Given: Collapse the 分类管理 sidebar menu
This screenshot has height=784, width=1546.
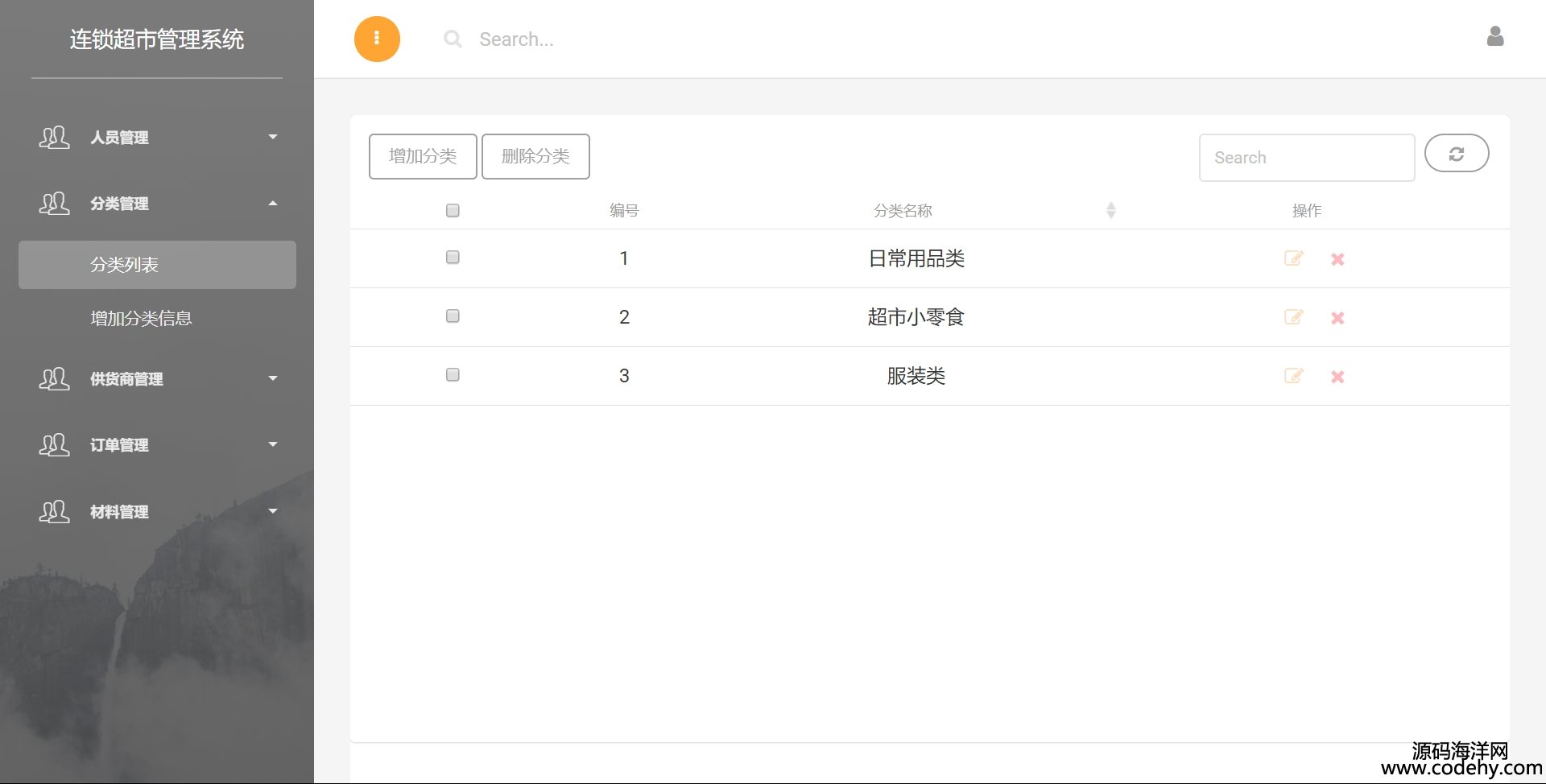Looking at the screenshot, I should pyautogui.click(x=157, y=204).
